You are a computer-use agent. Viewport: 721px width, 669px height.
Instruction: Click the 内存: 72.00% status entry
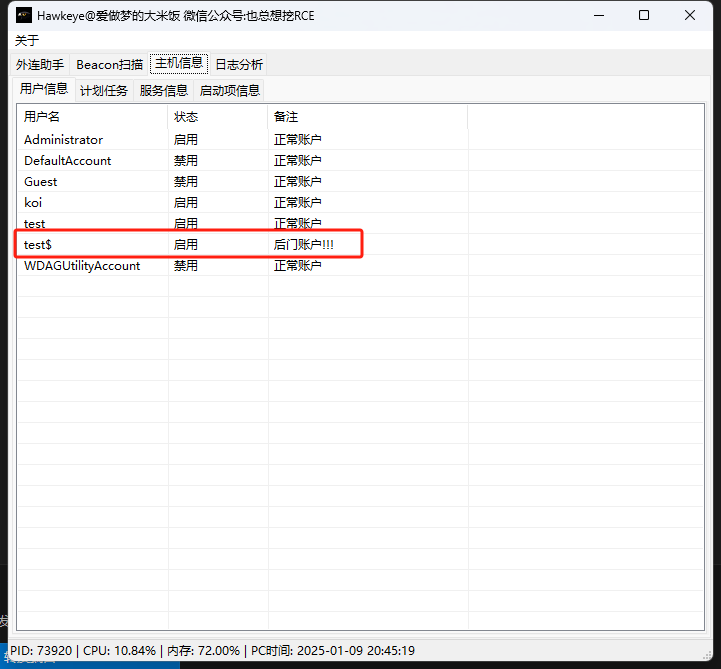(203, 651)
